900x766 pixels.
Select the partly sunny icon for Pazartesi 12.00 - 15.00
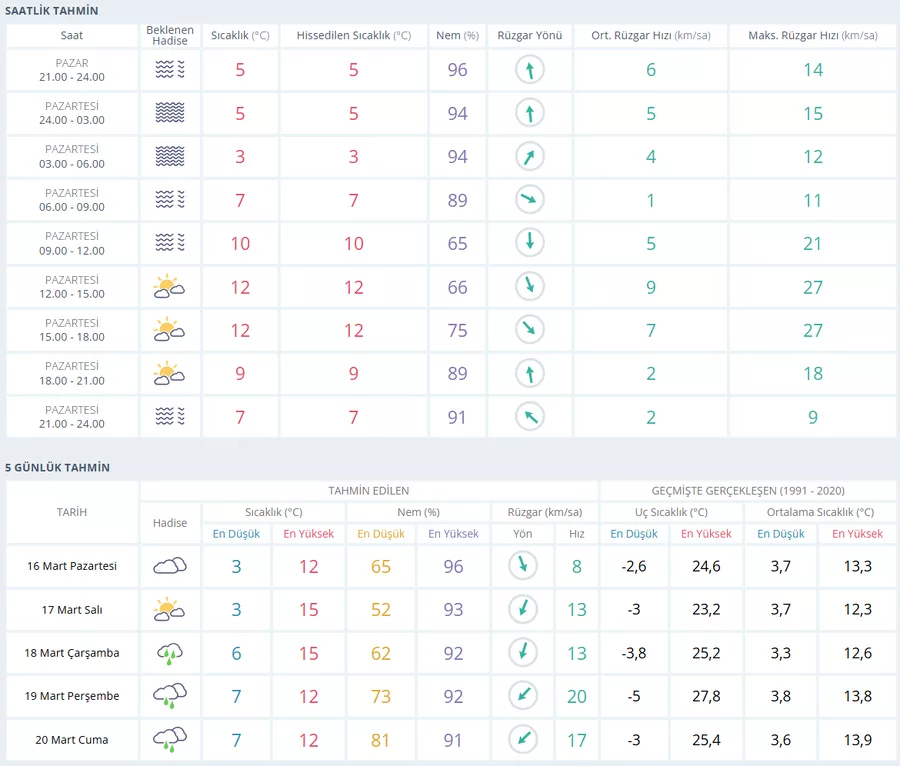(x=170, y=287)
